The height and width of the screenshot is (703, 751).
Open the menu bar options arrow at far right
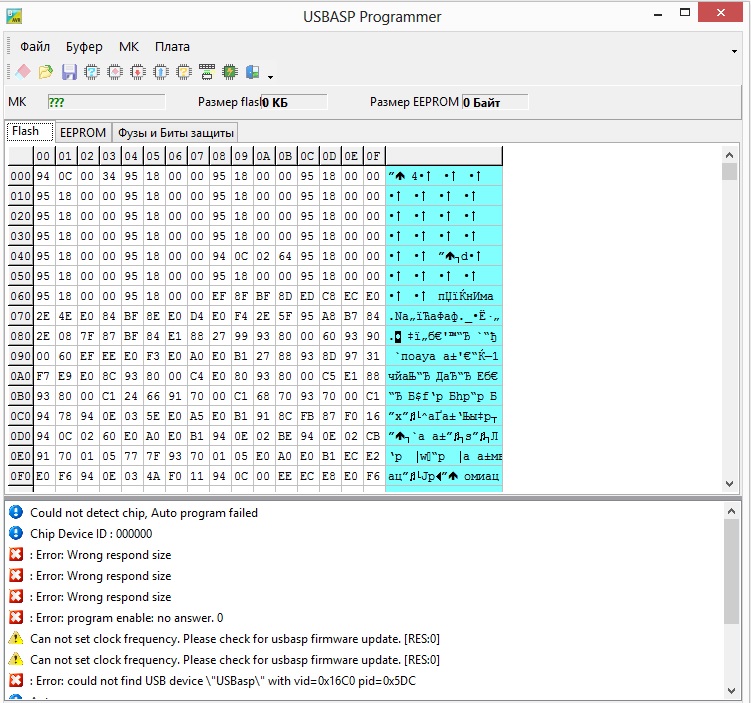tap(734, 51)
